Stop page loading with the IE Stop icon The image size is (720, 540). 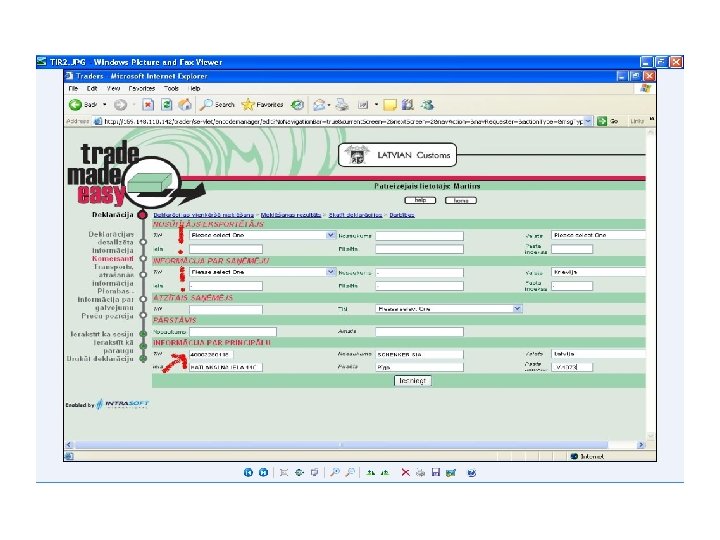click(x=148, y=105)
